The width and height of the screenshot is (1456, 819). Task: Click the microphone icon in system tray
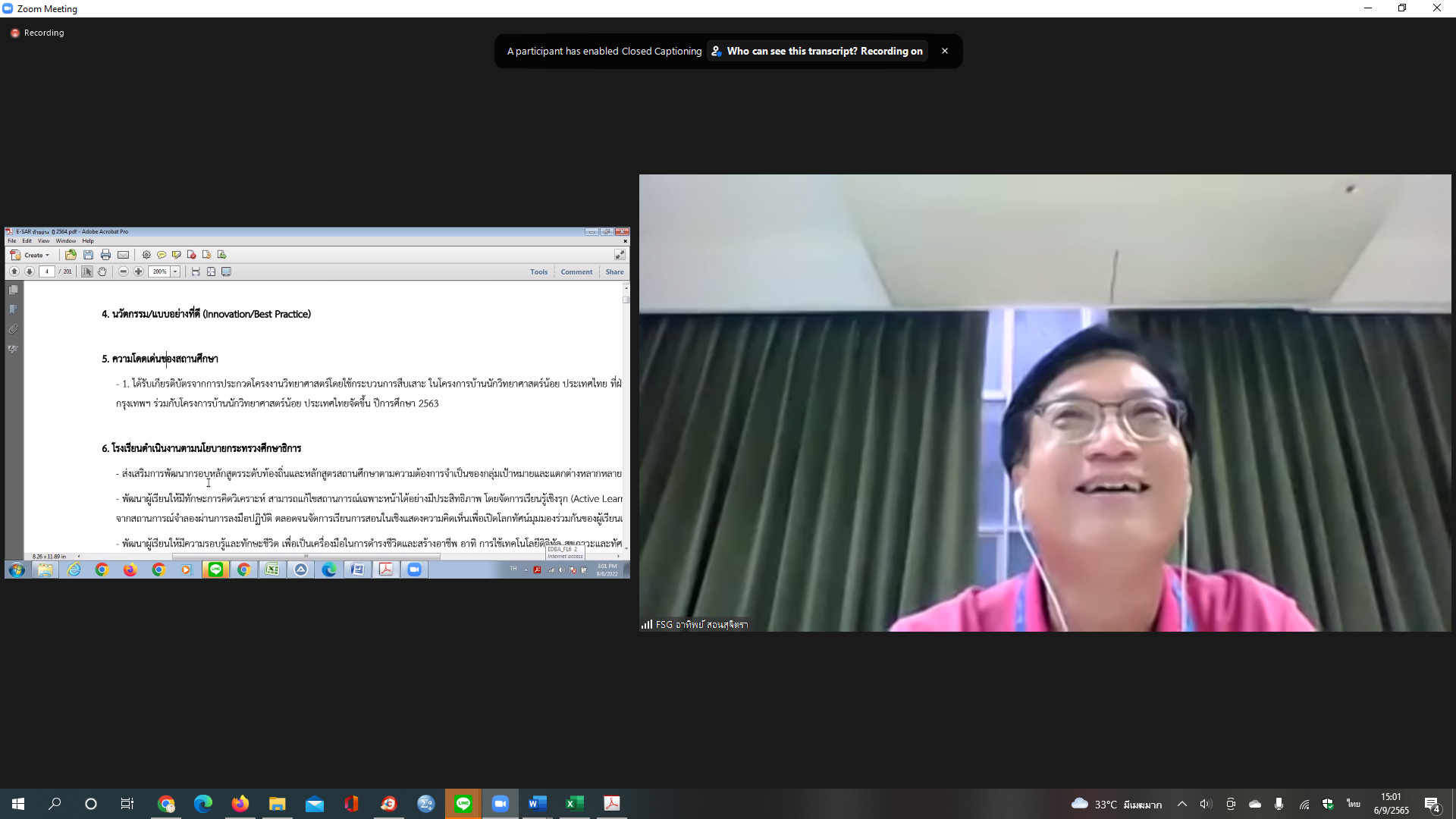pos(1279,804)
